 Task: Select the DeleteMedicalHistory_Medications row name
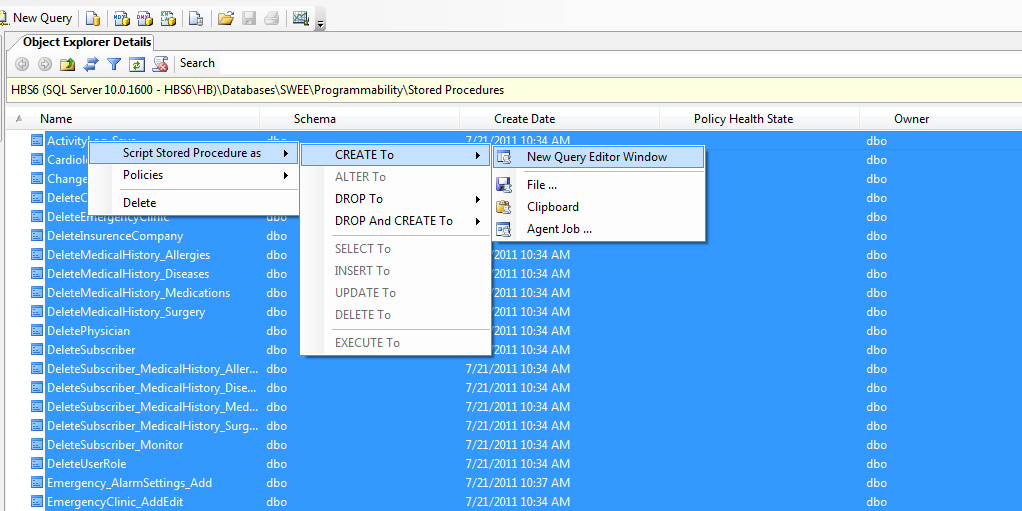[138, 293]
